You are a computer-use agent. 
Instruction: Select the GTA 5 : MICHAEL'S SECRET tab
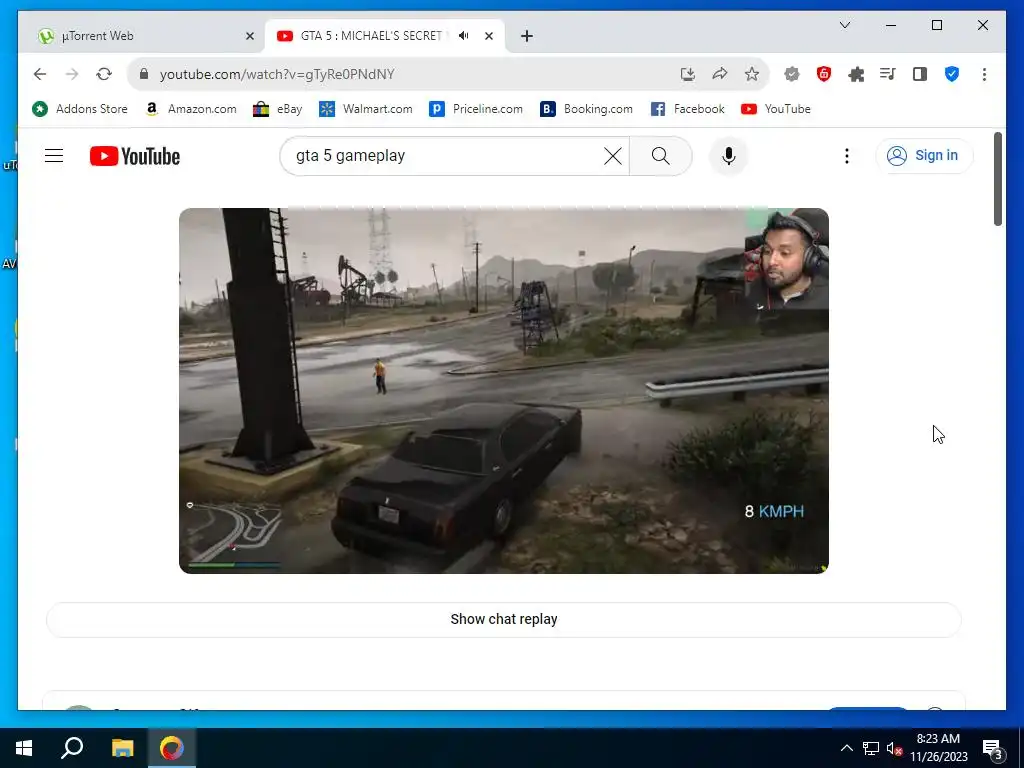point(371,36)
